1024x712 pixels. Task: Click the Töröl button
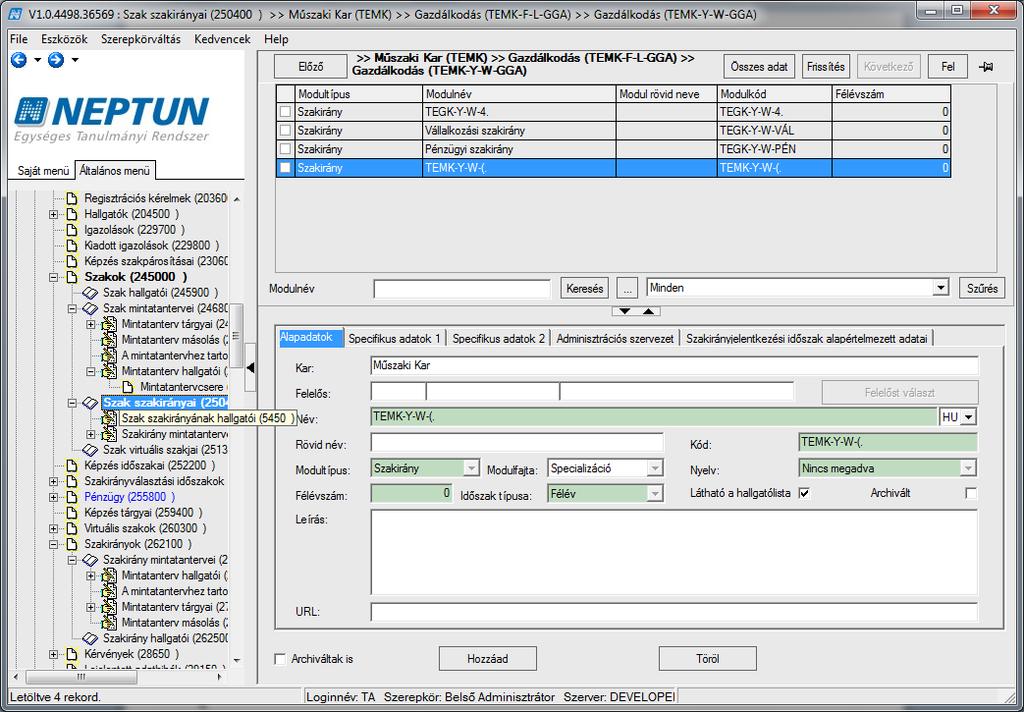[x=708, y=658]
